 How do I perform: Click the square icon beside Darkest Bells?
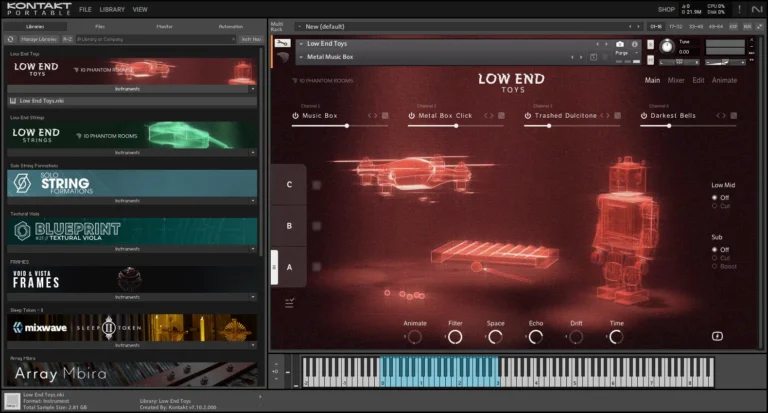734,116
